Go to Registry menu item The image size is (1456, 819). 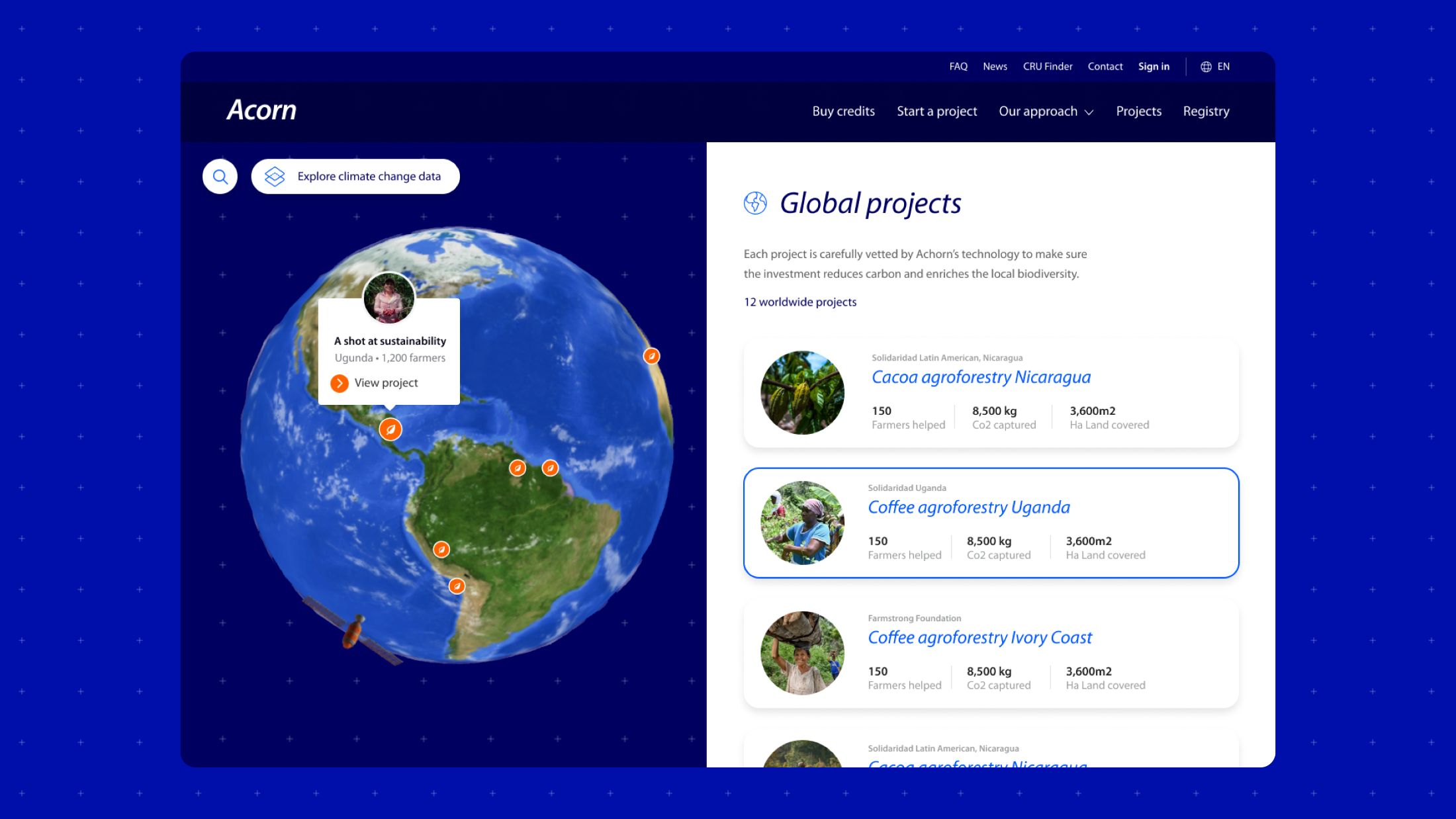pos(1206,111)
